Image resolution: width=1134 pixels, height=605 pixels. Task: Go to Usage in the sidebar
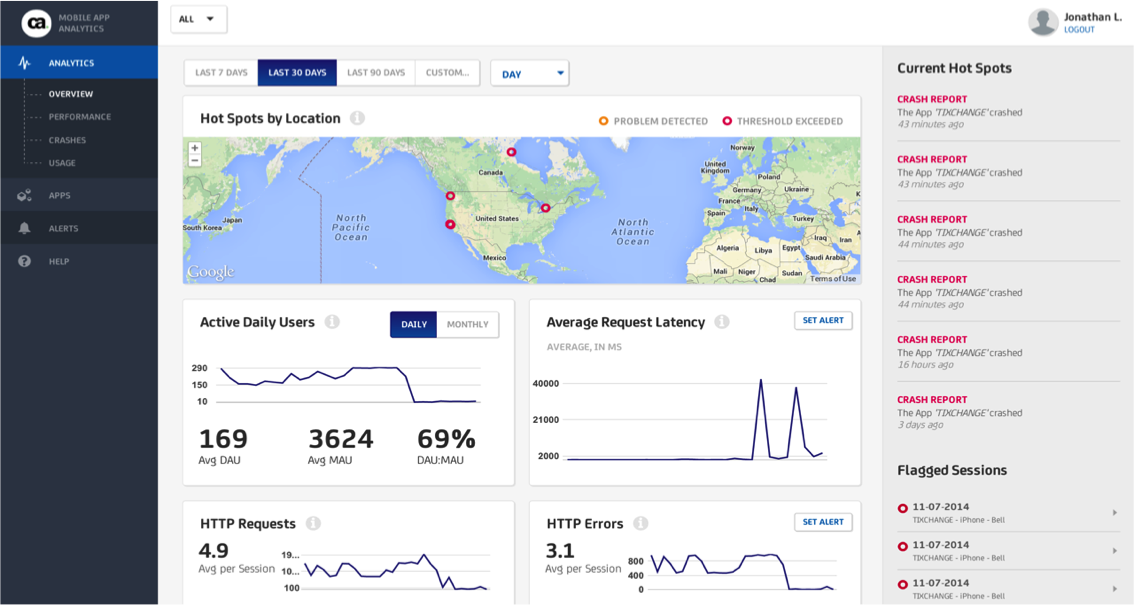pyautogui.click(x=62, y=163)
